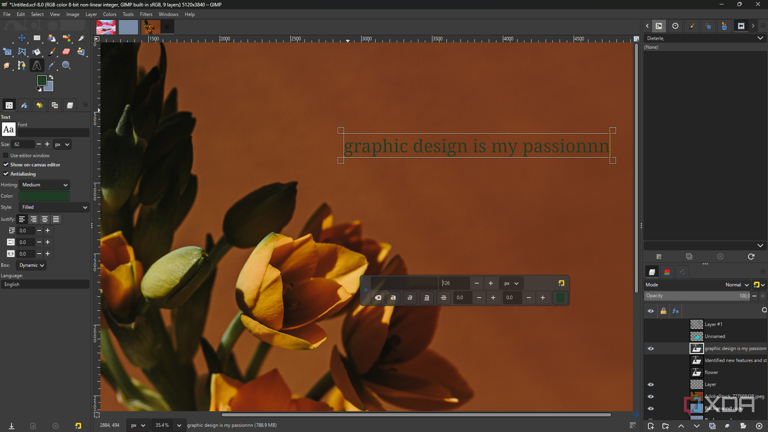This screenshot has height=432, width=768.
Task: Apply bold in on-canvas text toolbar
Action: tap(393, 297)
